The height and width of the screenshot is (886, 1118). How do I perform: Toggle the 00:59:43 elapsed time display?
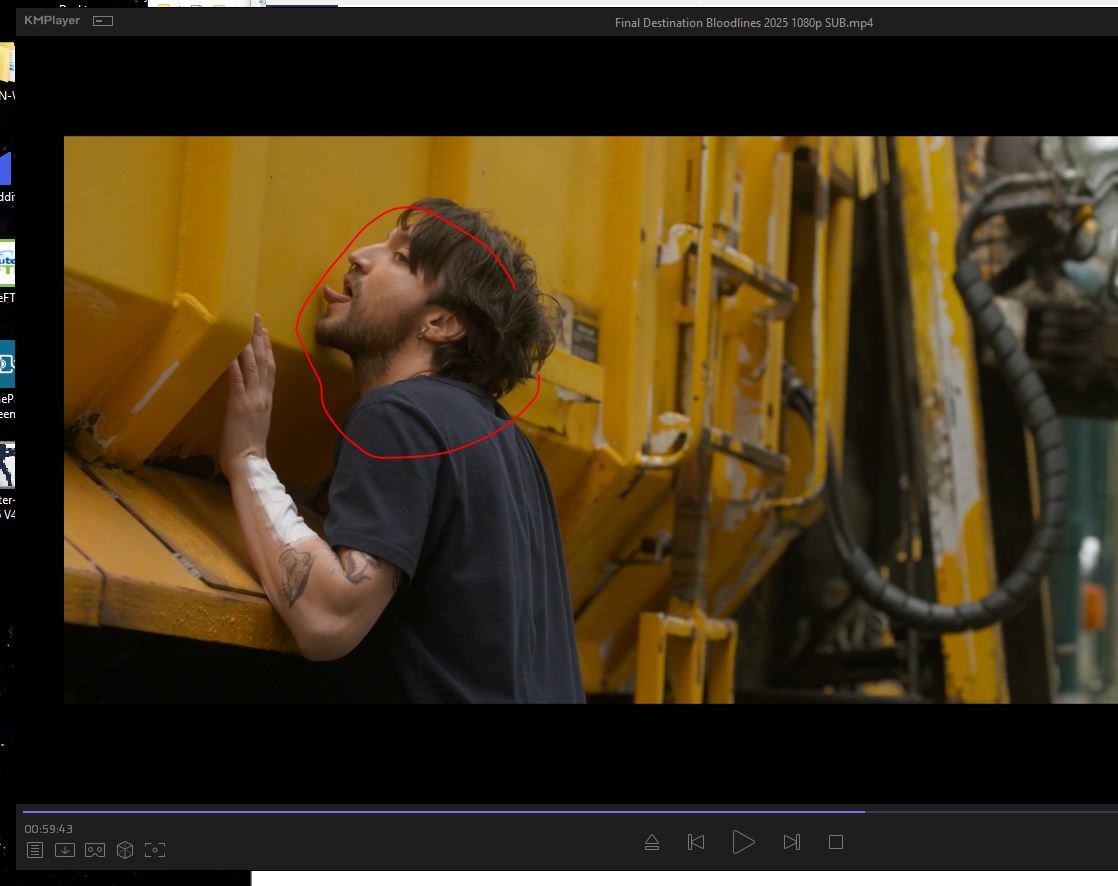(x=49, y=829)
